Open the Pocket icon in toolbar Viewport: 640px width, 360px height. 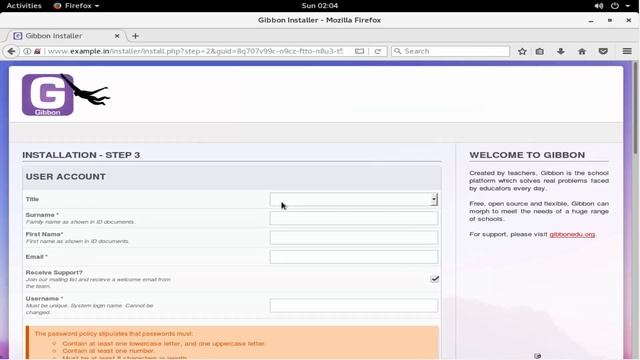pos(603,51)
